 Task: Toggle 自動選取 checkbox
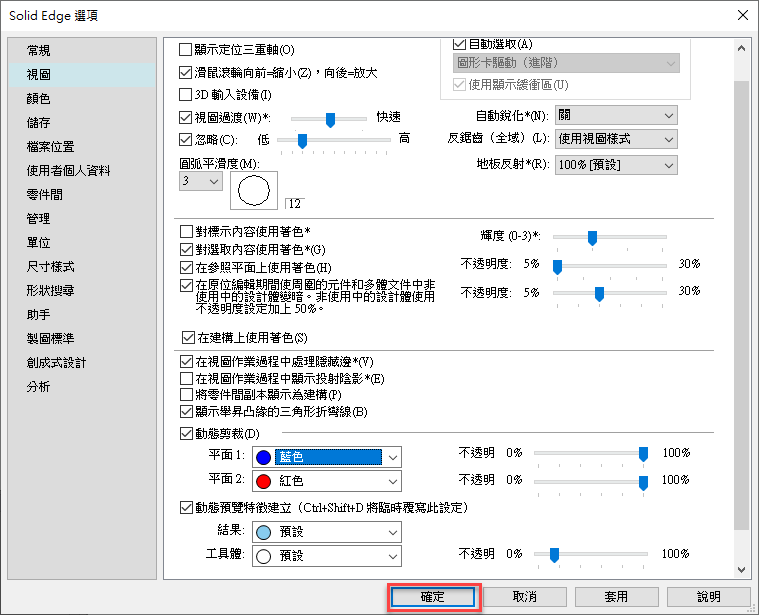pyautogui.click(x=459, y=44)
